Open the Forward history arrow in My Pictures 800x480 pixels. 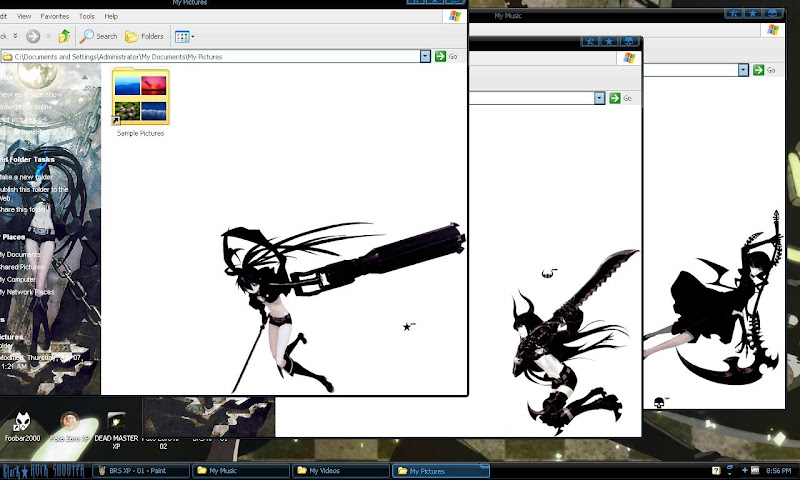(48, 36)
